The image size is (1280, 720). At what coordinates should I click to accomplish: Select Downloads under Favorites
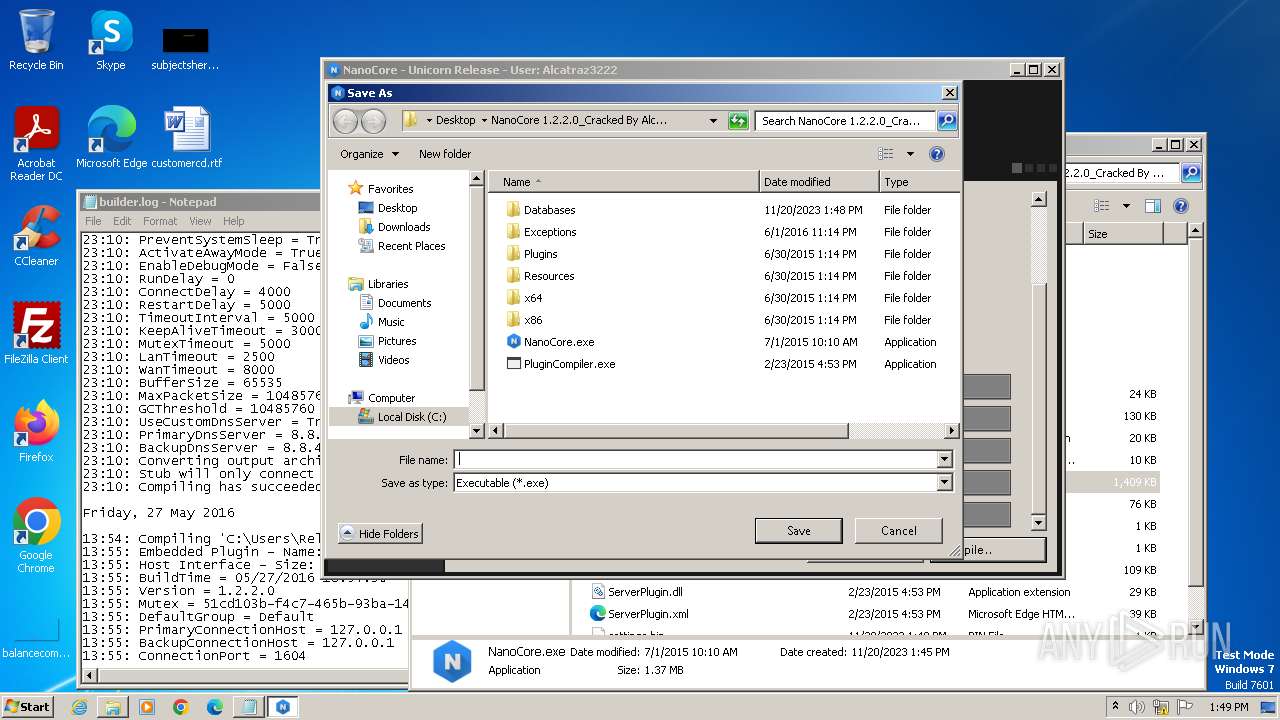coord(394,227)
